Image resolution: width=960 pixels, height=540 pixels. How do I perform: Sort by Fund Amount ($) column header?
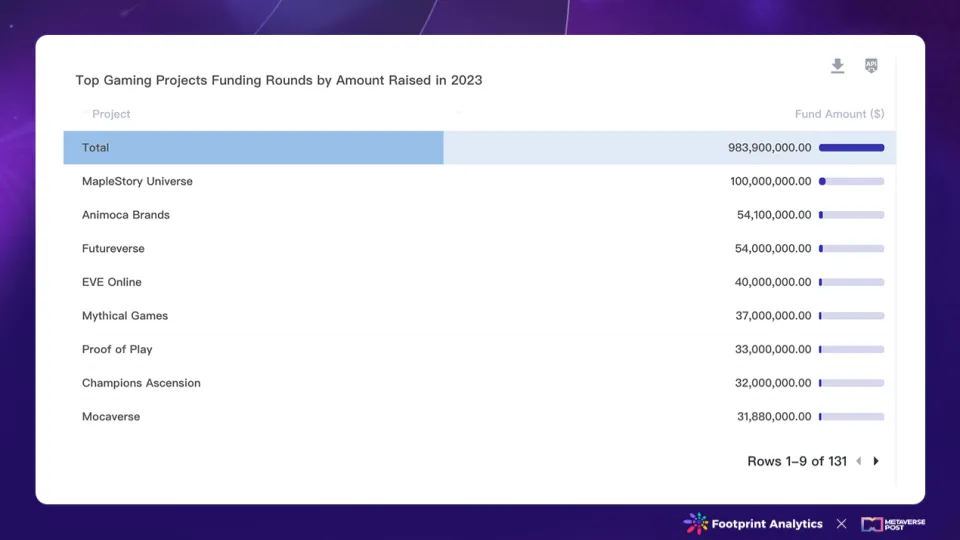tap(839, 114)
